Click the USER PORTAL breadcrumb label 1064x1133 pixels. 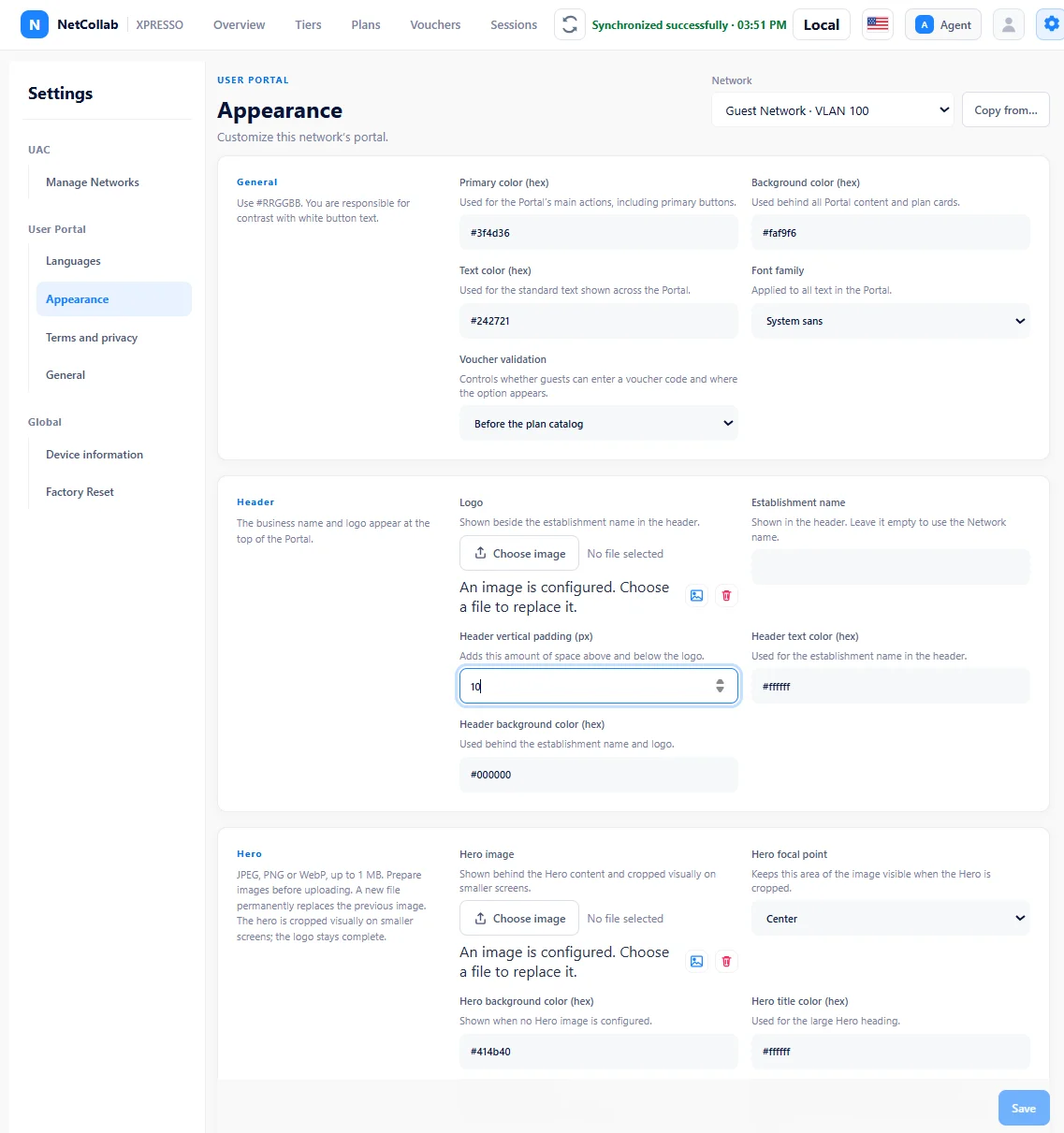[253, 80]
